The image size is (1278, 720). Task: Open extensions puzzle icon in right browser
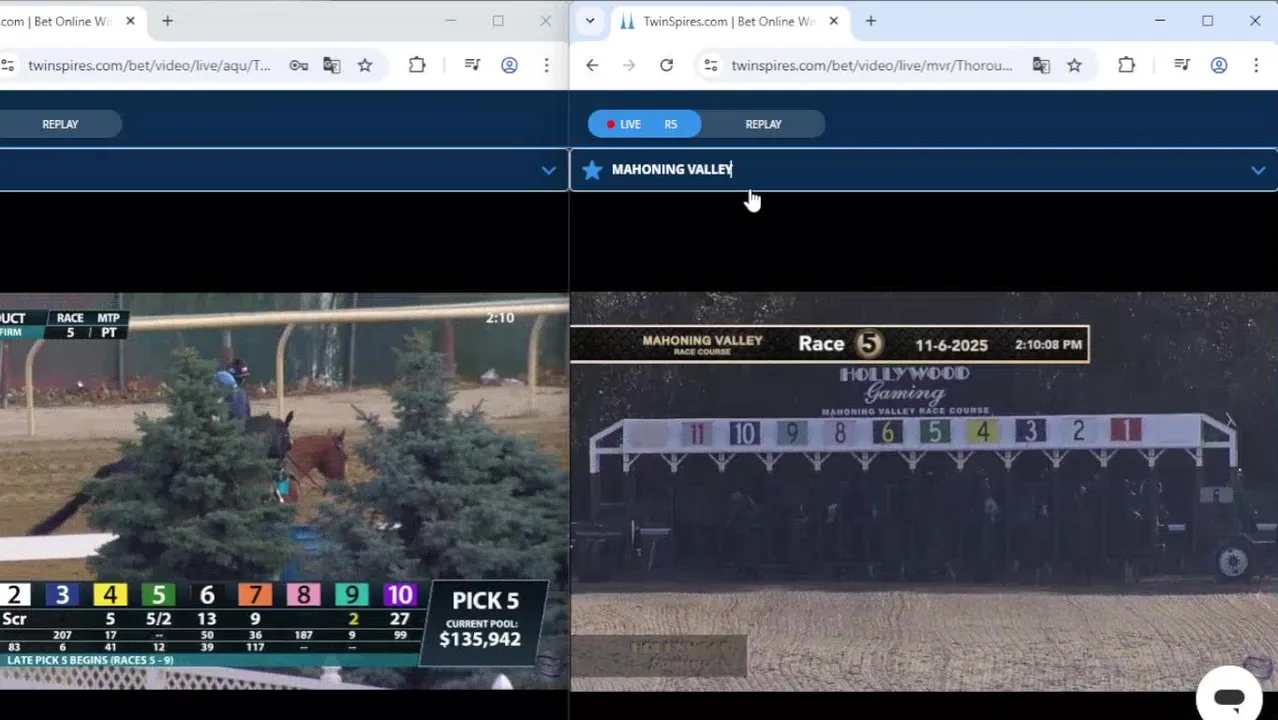pos(1126,65)
